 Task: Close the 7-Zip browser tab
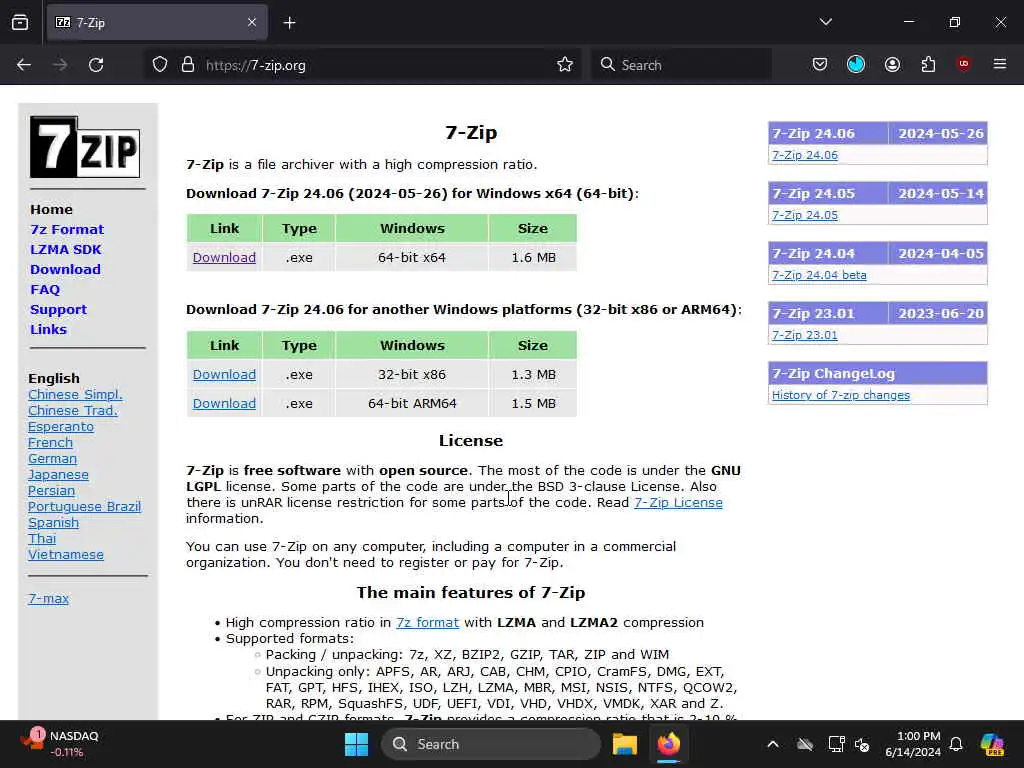pos(252,23)
